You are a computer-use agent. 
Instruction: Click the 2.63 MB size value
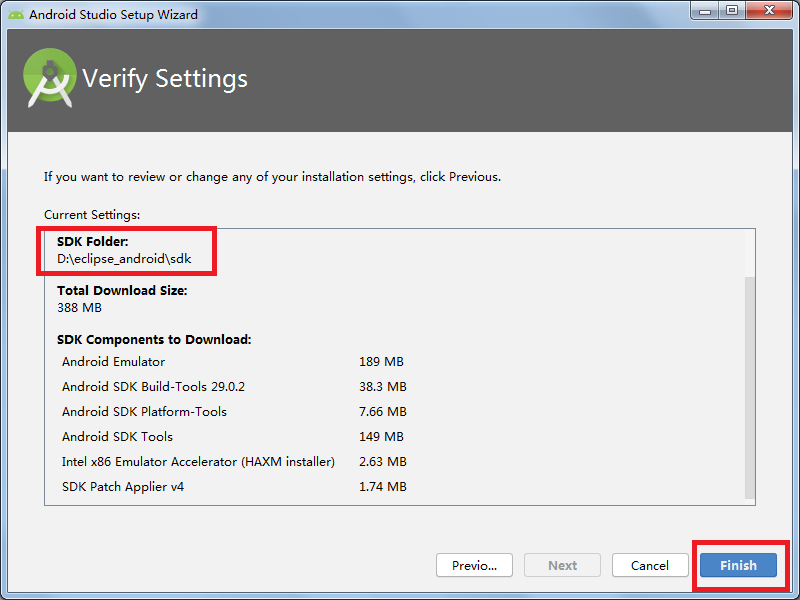pos(383,461)
